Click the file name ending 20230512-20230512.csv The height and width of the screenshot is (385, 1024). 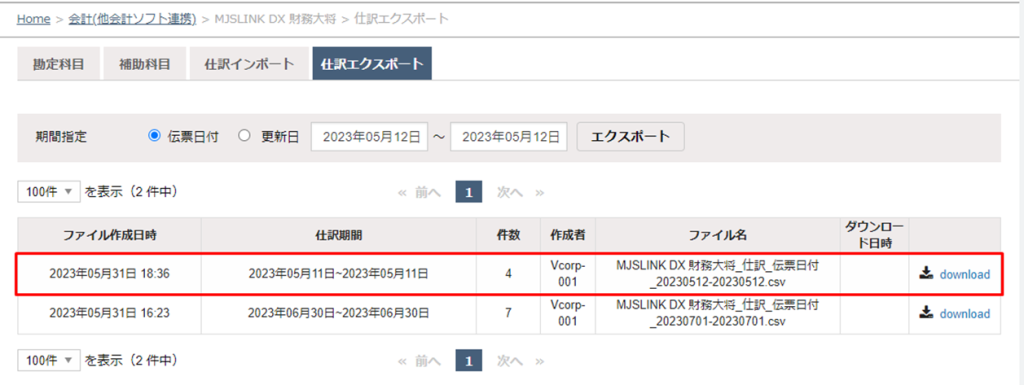(718, 274)
